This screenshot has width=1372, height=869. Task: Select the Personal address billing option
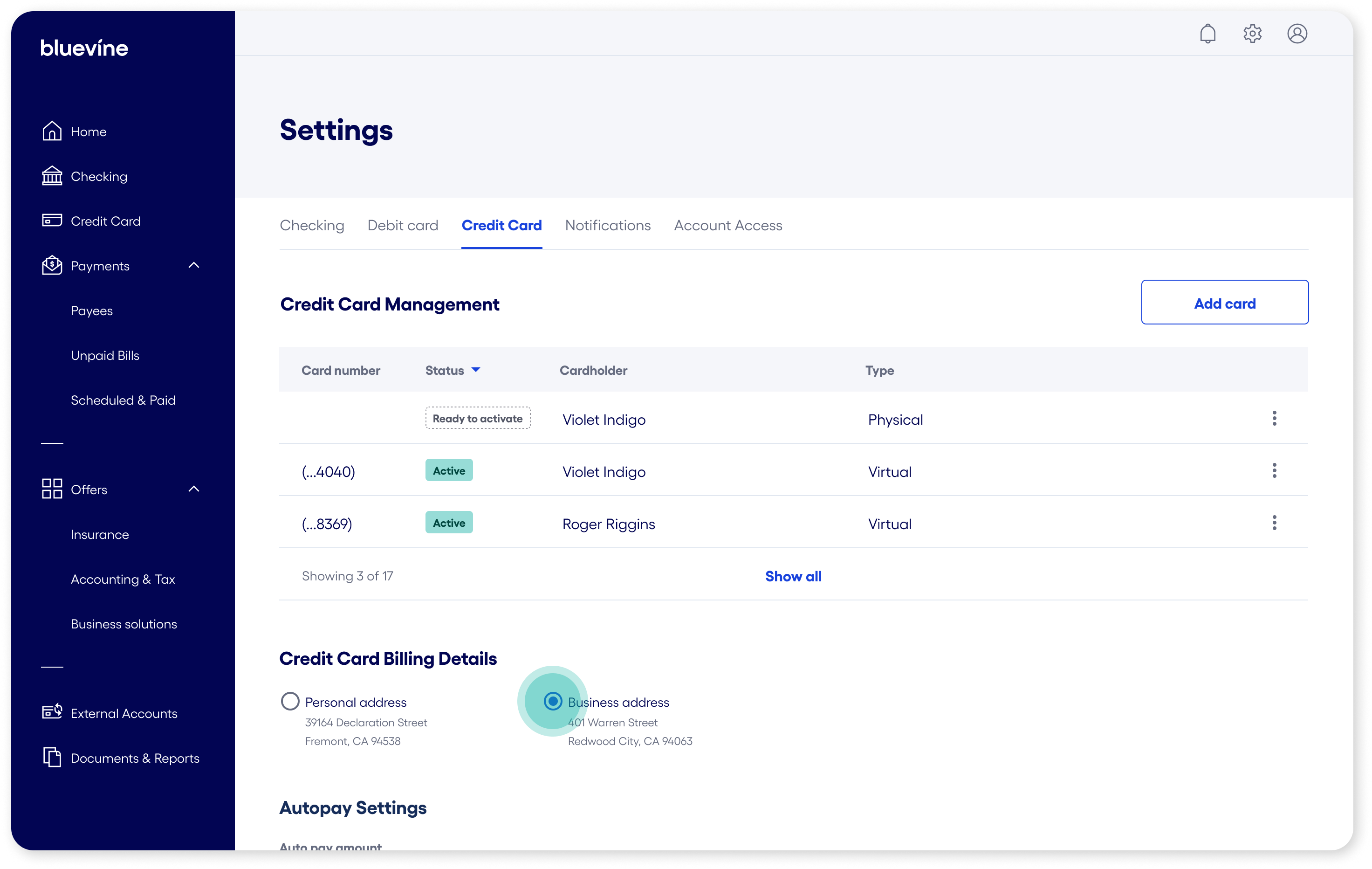click(290, 702)
